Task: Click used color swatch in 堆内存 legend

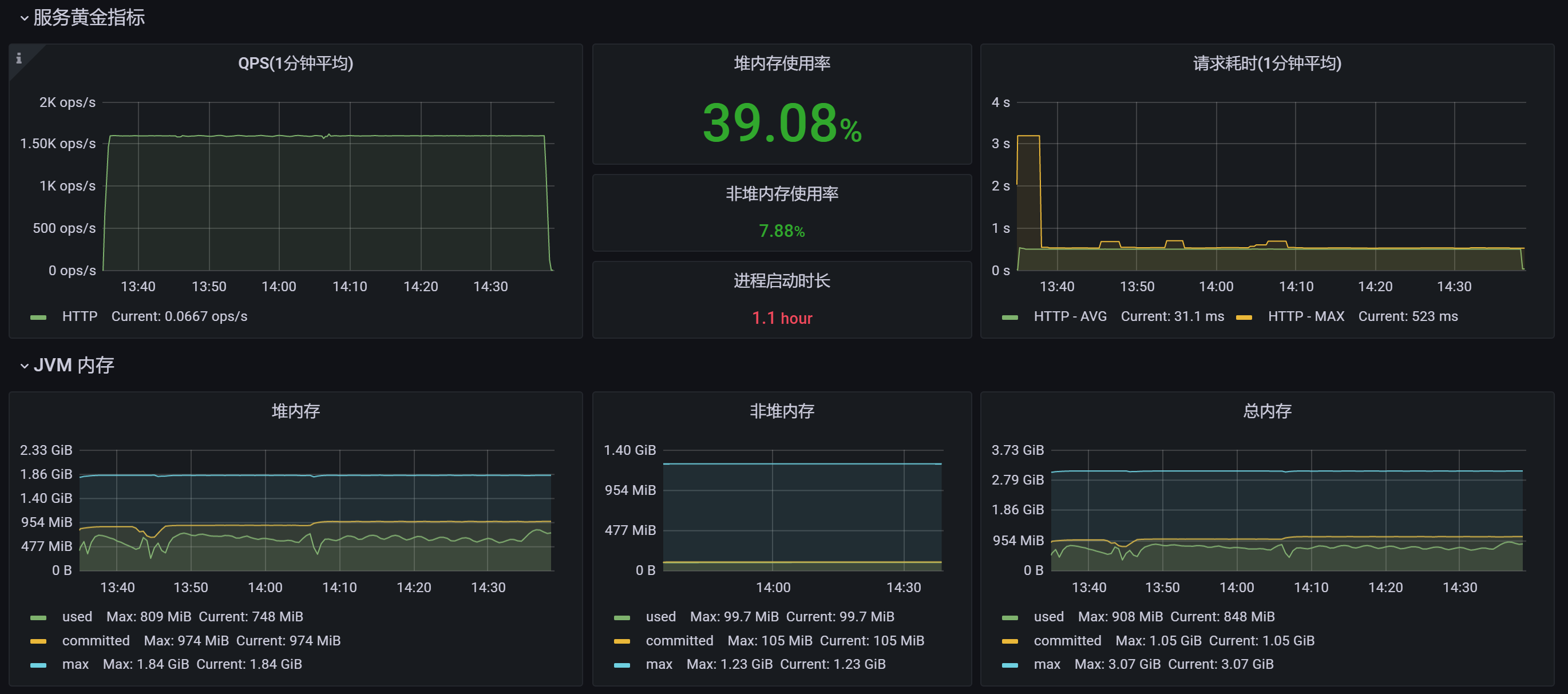Action: [38, 617]
